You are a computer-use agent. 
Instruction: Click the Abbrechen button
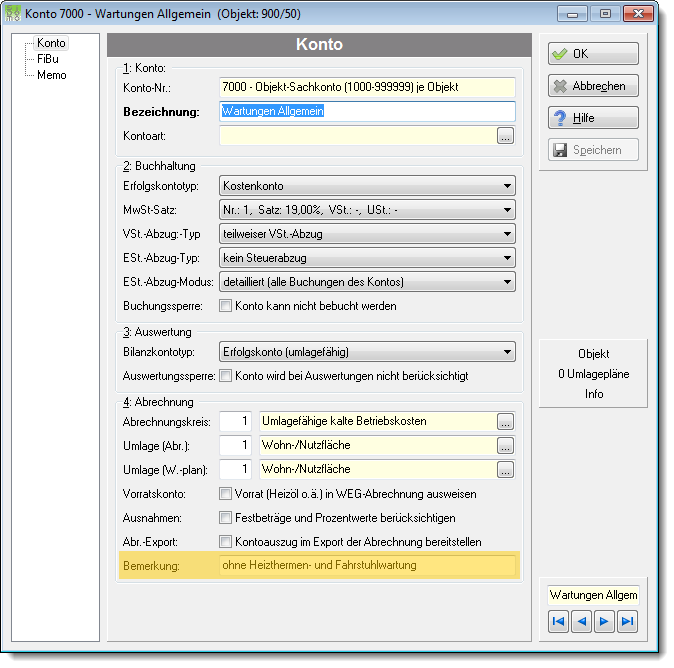coord(593,86)
